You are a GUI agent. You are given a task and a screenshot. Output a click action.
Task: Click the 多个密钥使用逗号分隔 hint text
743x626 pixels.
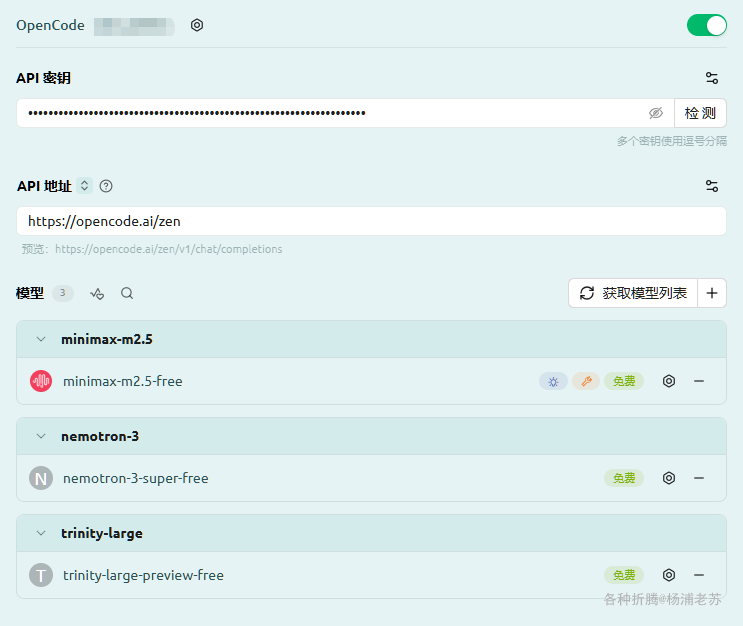671,141
